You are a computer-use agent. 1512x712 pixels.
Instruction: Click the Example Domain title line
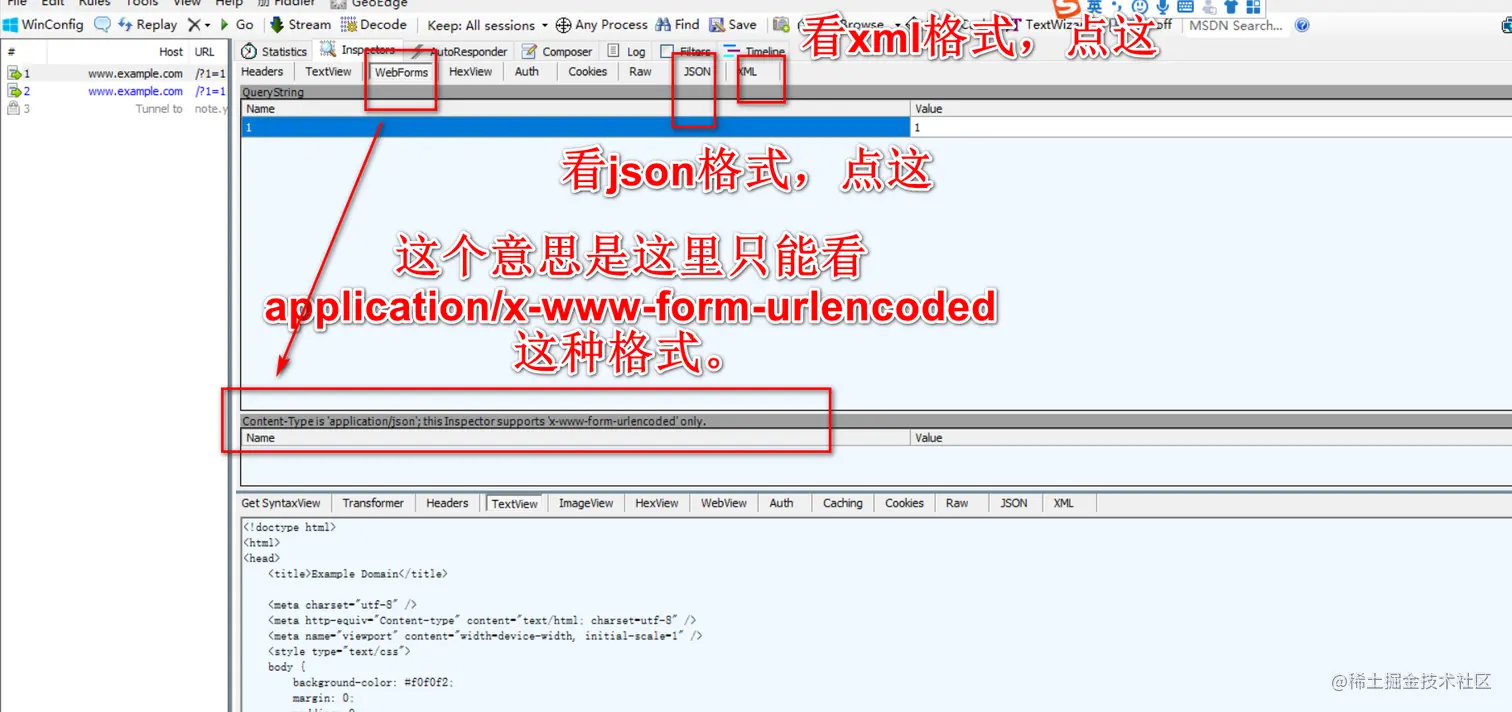click(x=357, y=574)
